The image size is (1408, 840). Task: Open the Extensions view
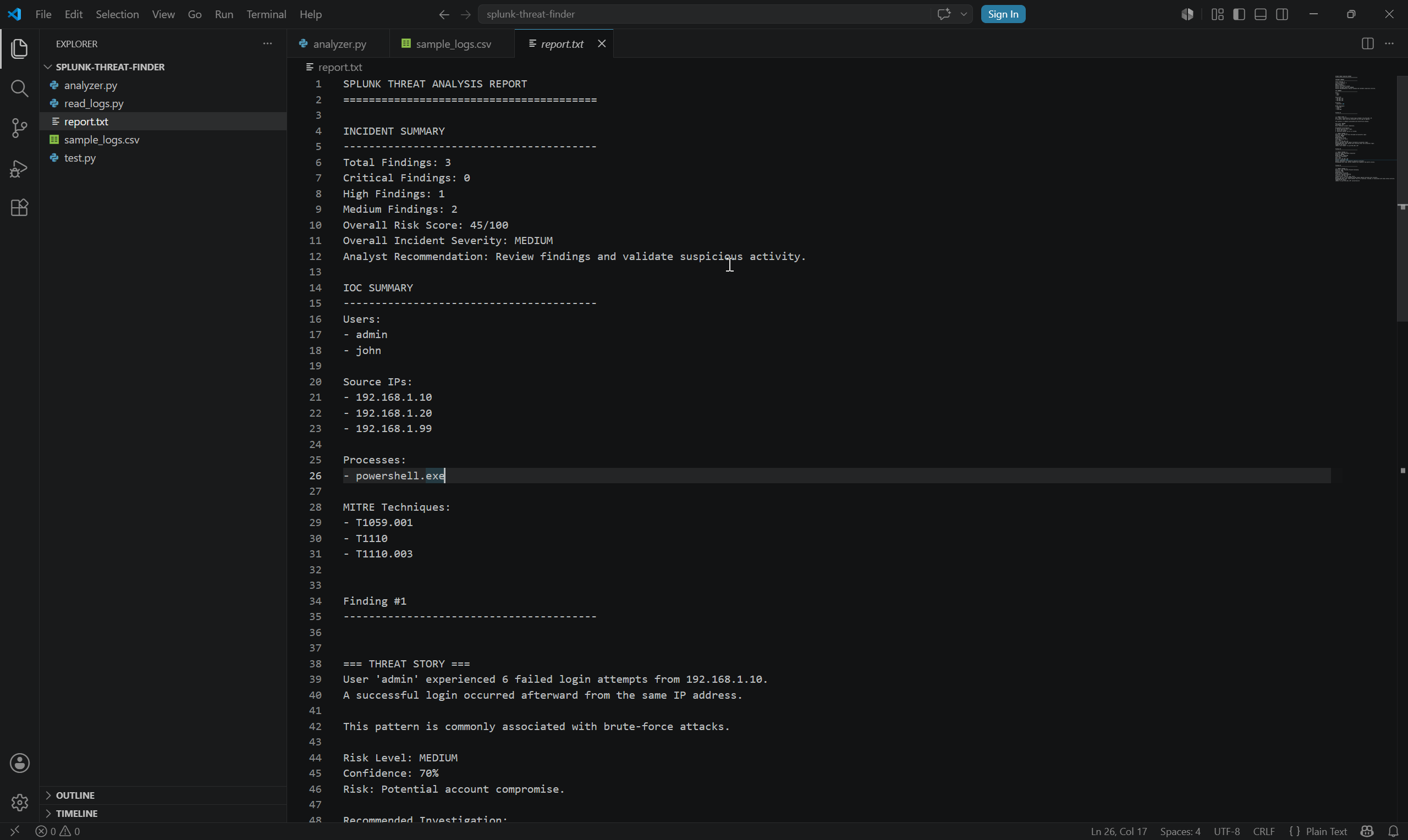point(19,208)
